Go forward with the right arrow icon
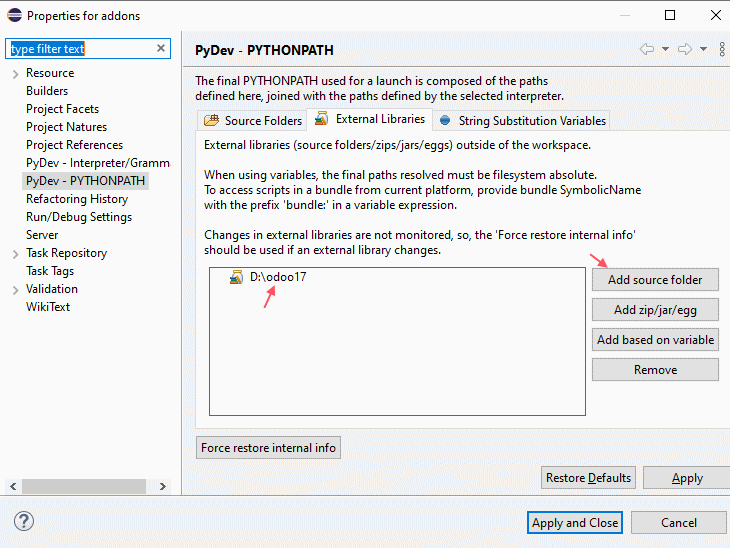The width and height of the screenshot is (730, 548). click(x=685, y=49)
